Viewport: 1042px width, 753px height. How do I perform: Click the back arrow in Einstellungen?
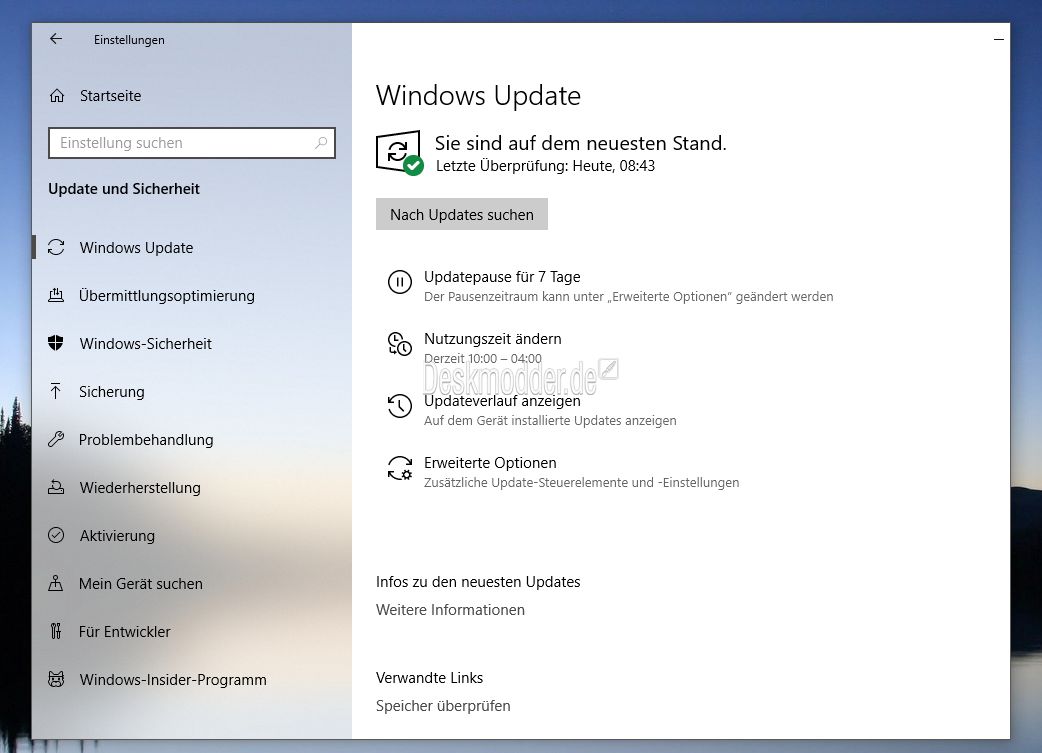(56, 39)
